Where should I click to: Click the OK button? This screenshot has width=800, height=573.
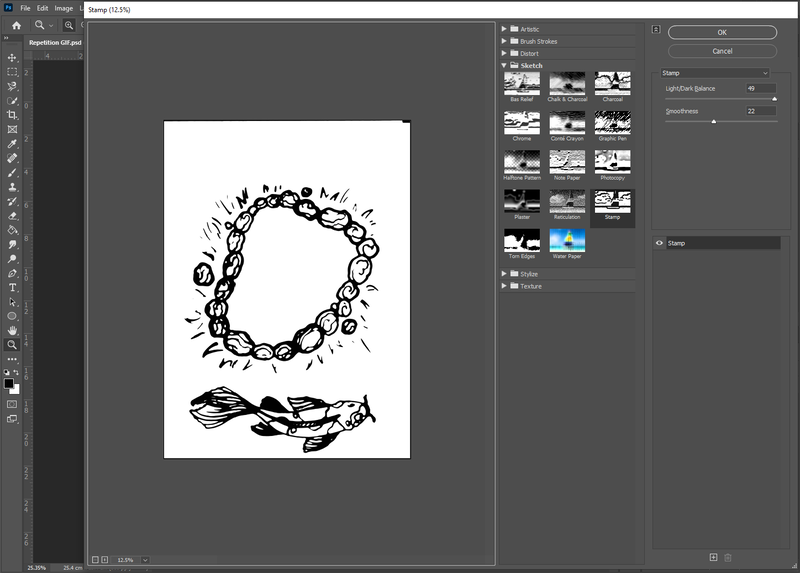pos(722,32)
